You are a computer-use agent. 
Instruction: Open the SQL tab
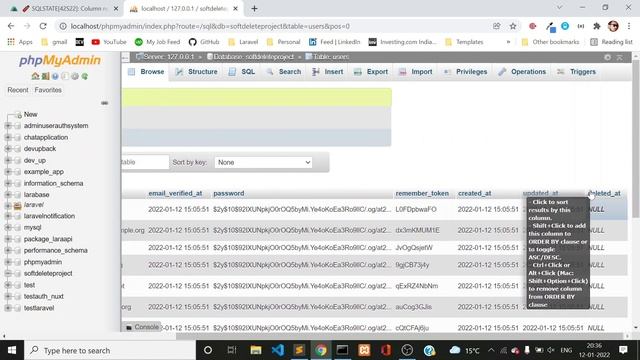(x=242, y=72)
